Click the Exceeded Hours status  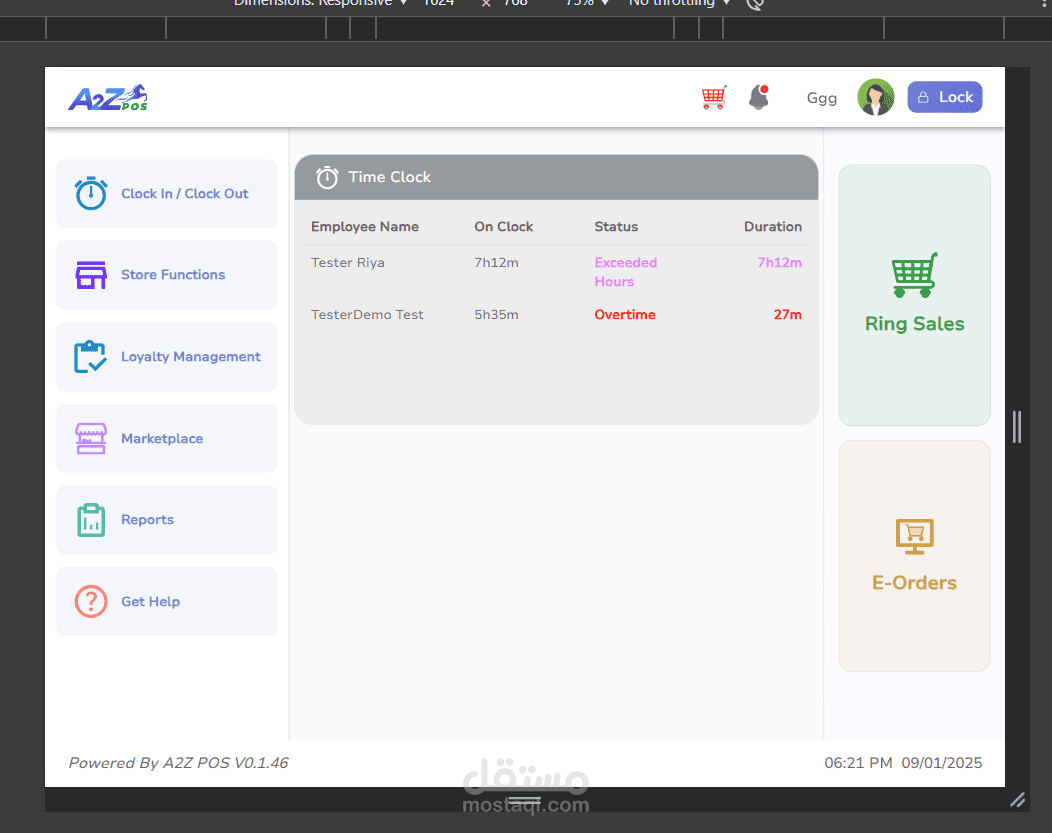point(626,272)
